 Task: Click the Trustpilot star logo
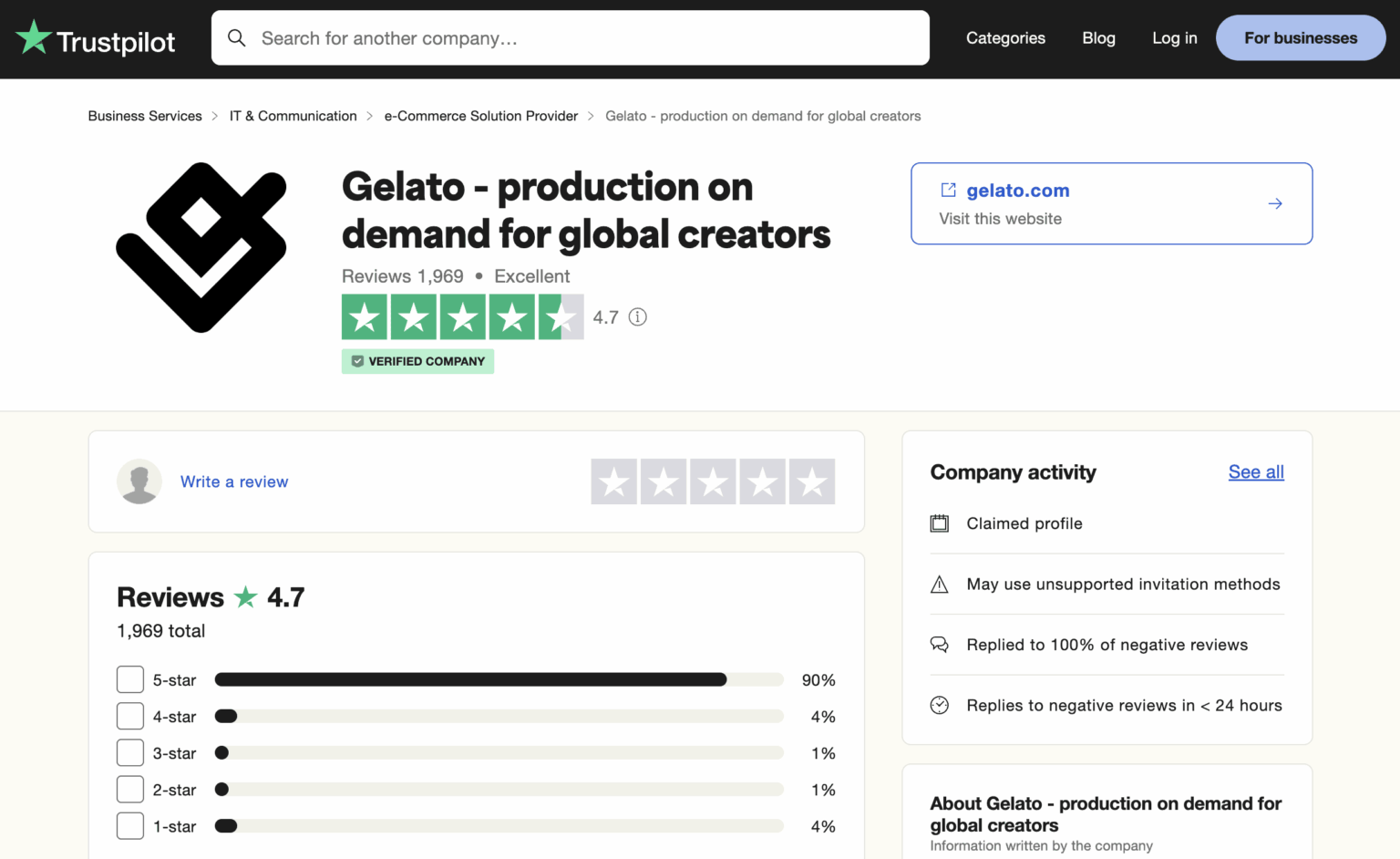[34, 37]
